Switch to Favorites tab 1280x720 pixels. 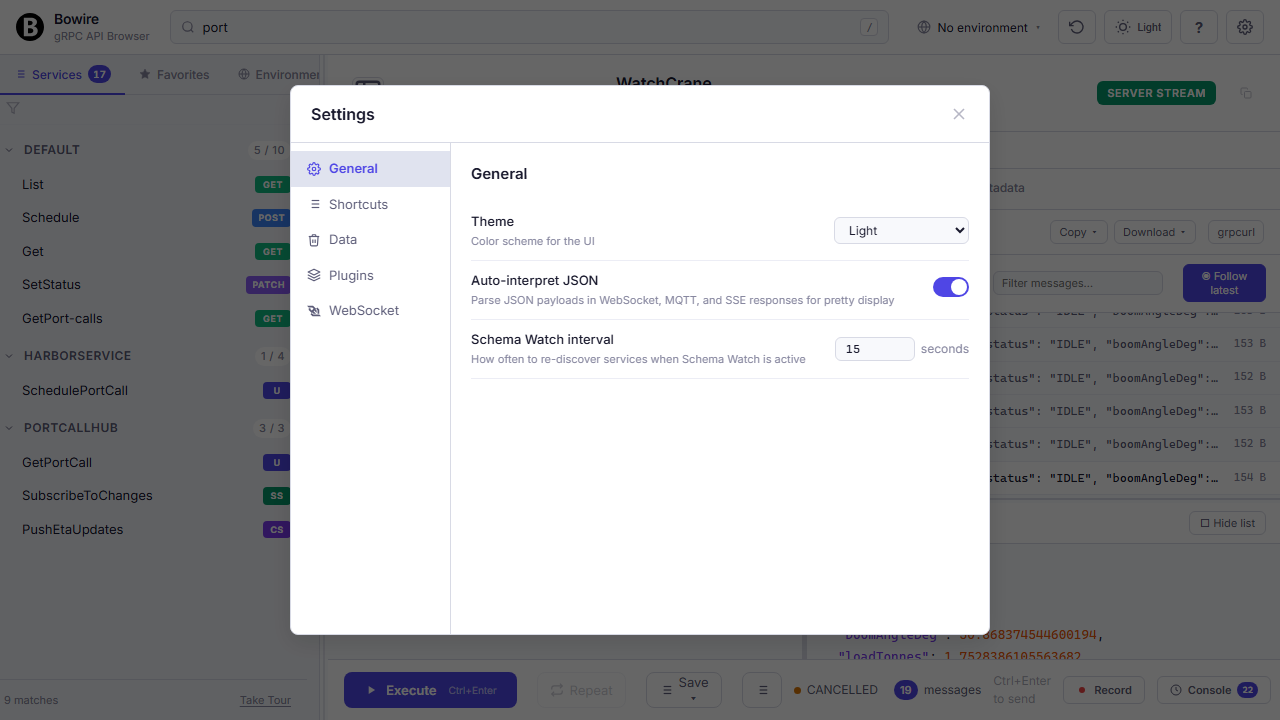pyautogui.click(x=174, y=74)
